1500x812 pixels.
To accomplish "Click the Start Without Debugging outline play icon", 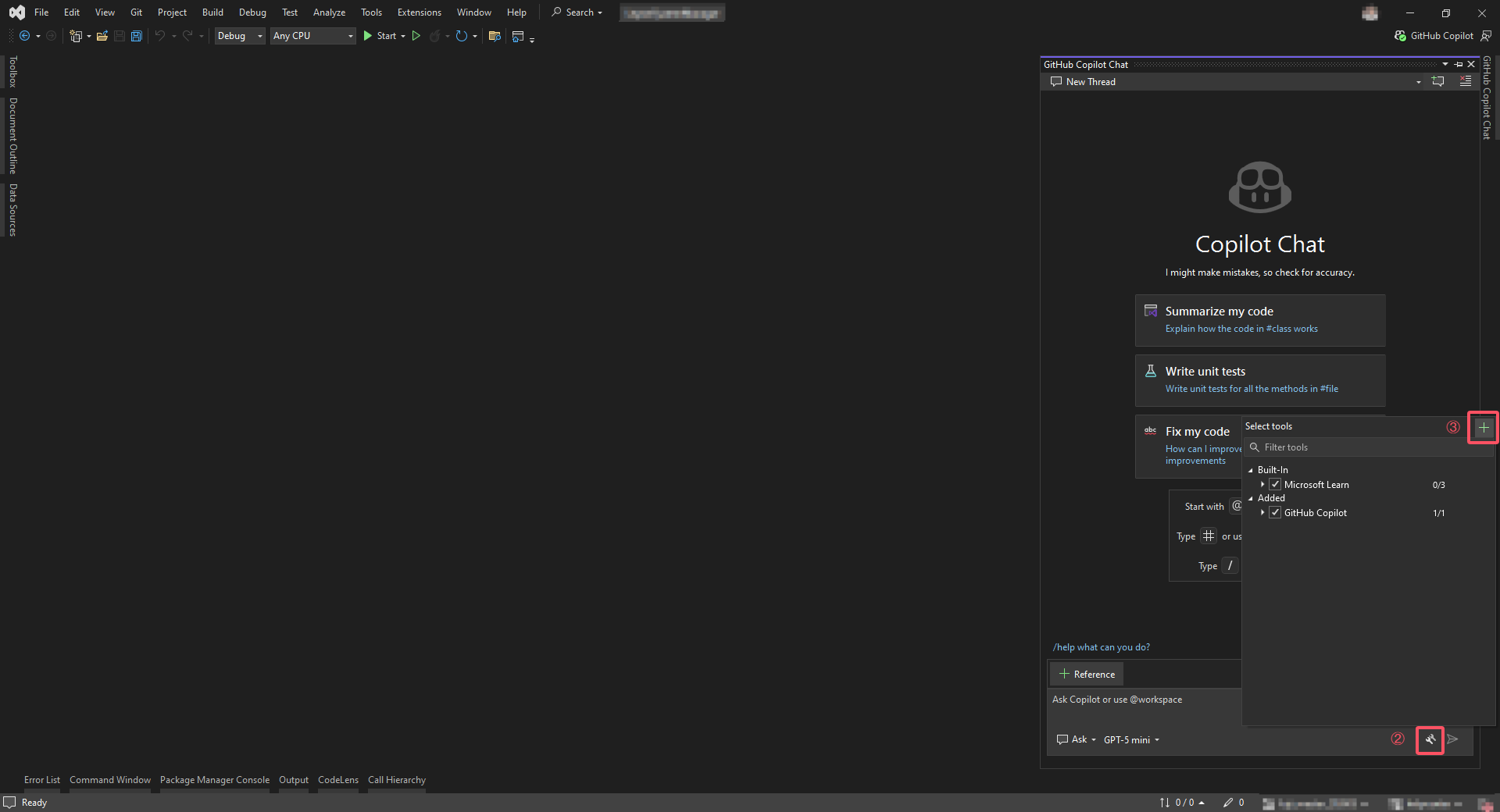I will point(416,36).
